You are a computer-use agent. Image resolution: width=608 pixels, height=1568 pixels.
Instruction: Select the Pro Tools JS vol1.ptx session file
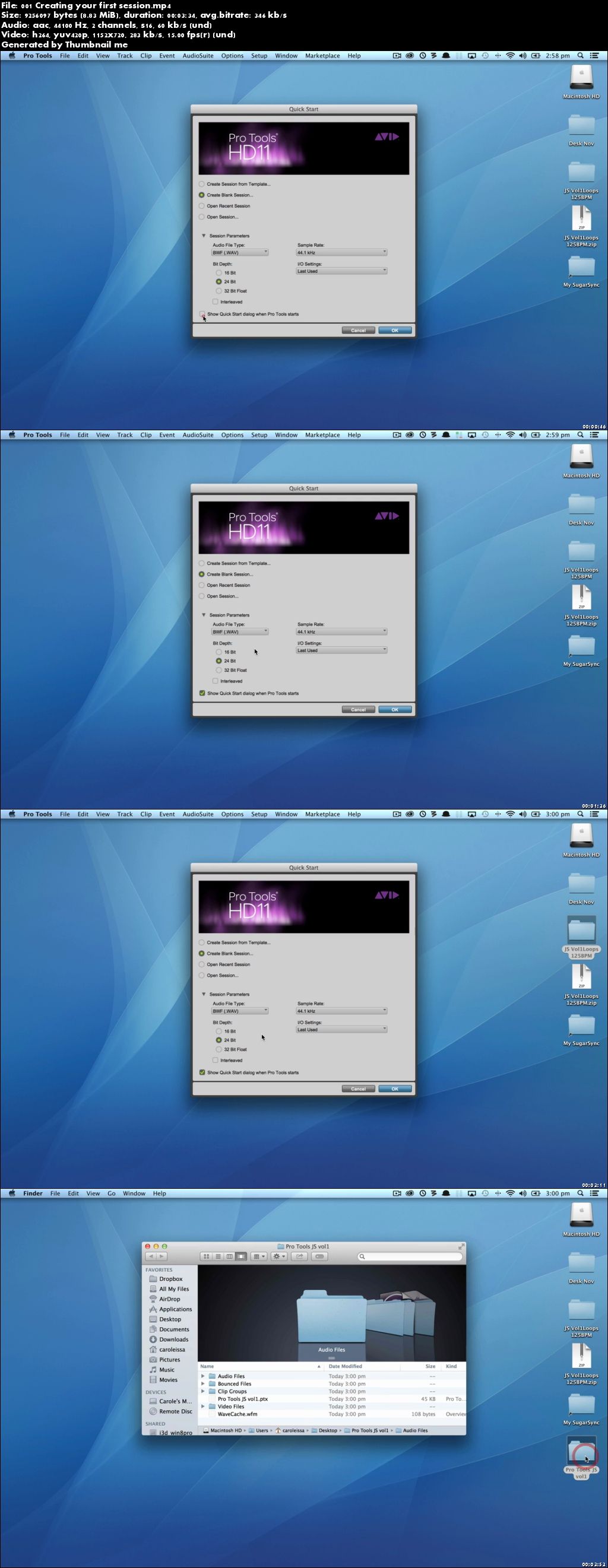point(242,1399)
